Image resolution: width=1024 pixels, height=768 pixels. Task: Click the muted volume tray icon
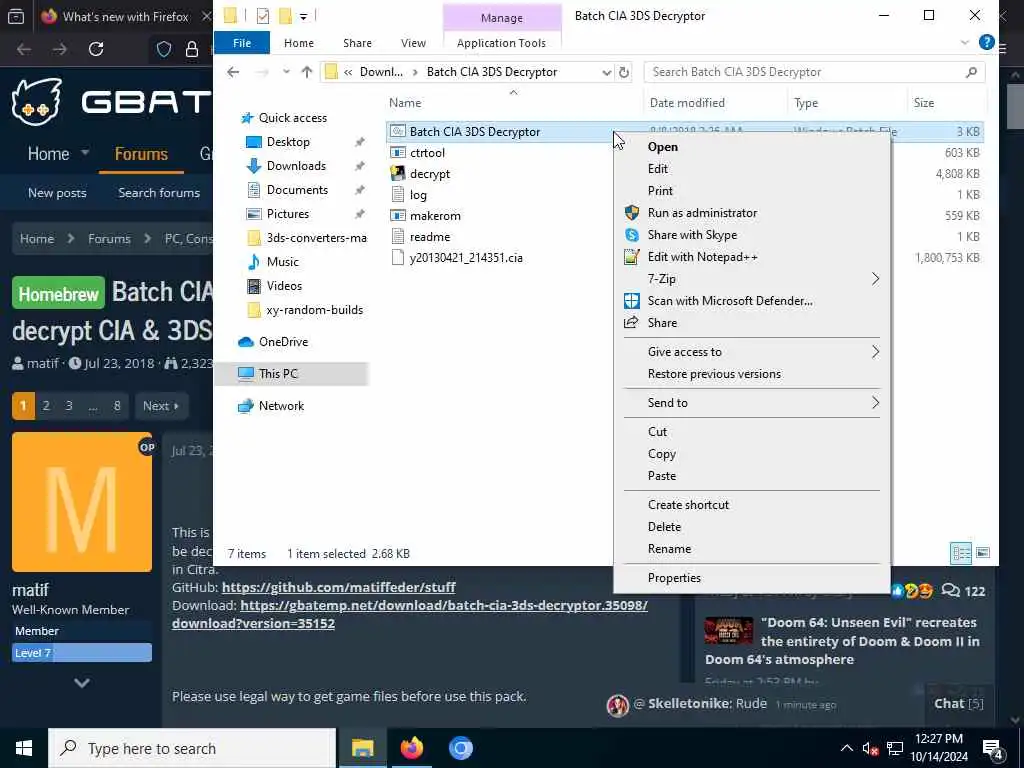coord(870,748)
